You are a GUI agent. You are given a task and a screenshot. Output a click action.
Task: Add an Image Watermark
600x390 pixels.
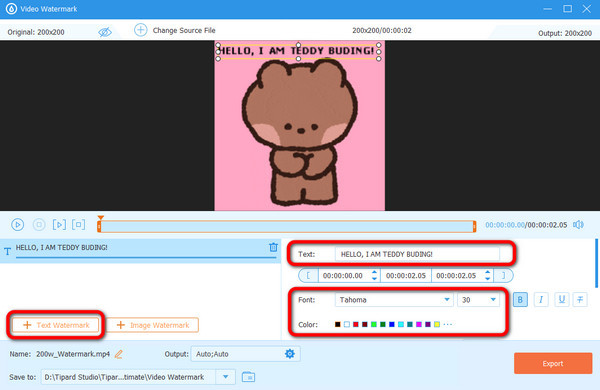pyautogui.click(x=152, y=325)
